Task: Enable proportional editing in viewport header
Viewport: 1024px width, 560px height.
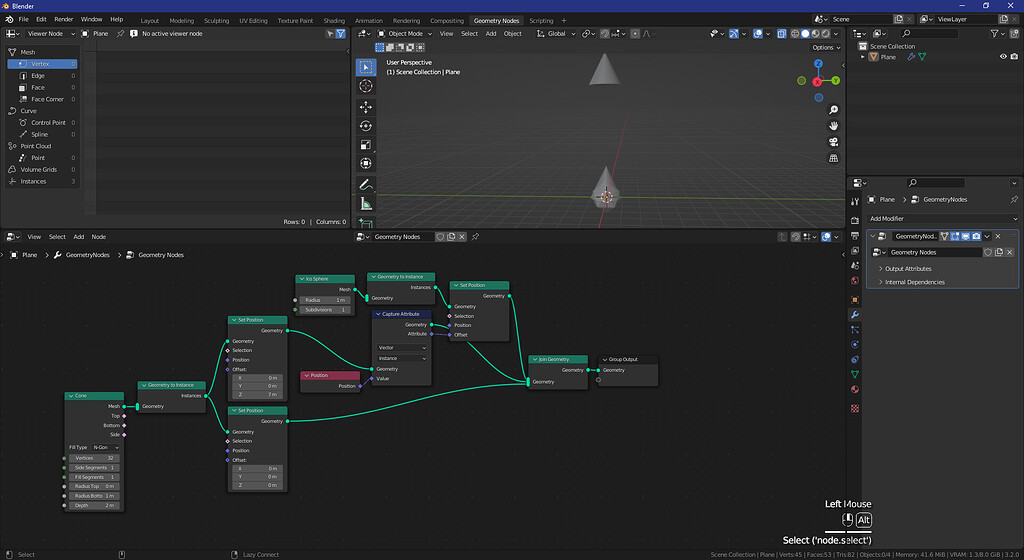Action: pyautogui.click(x=635, y=33)
